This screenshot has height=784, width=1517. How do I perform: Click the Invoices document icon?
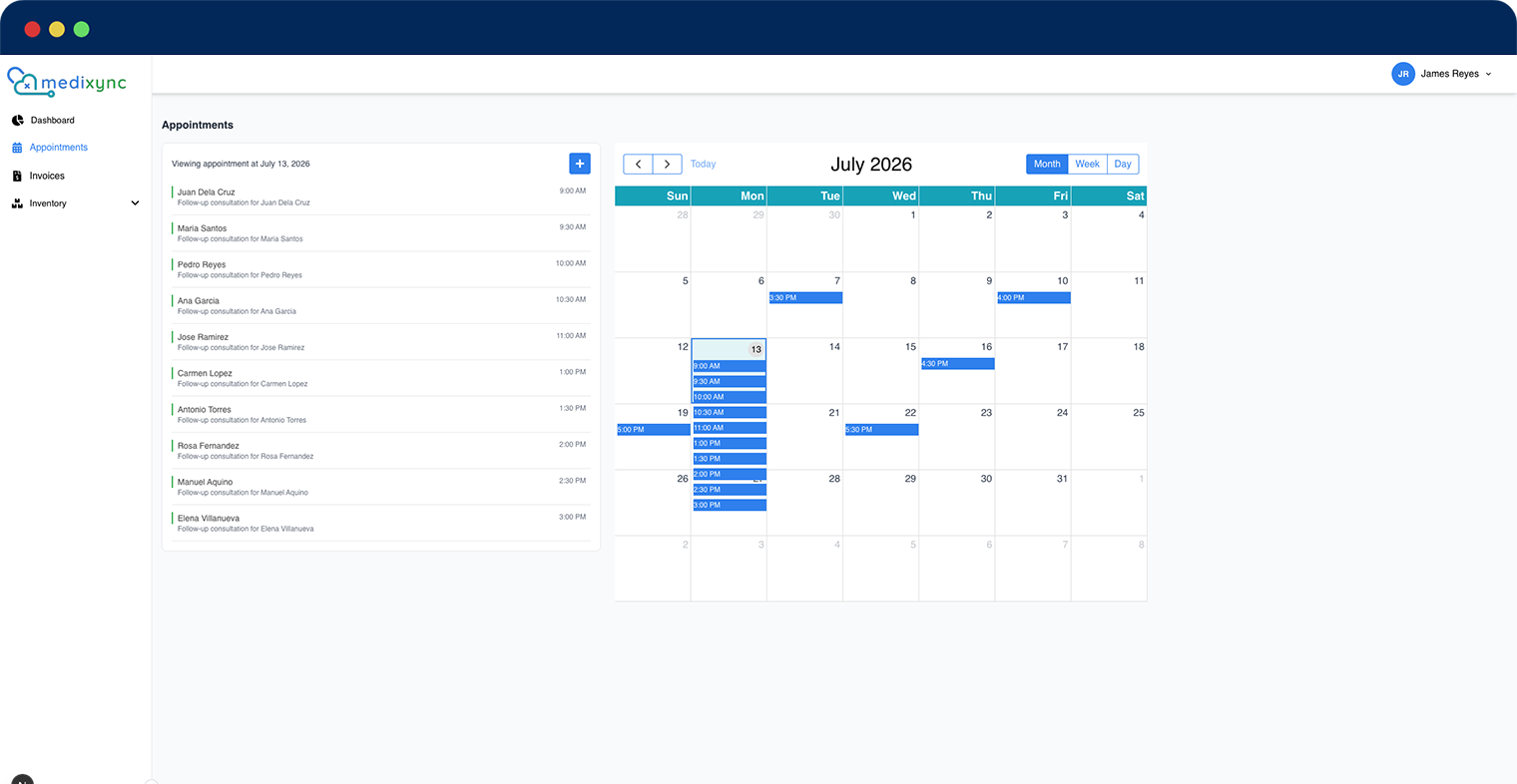[x=17, y=176]
